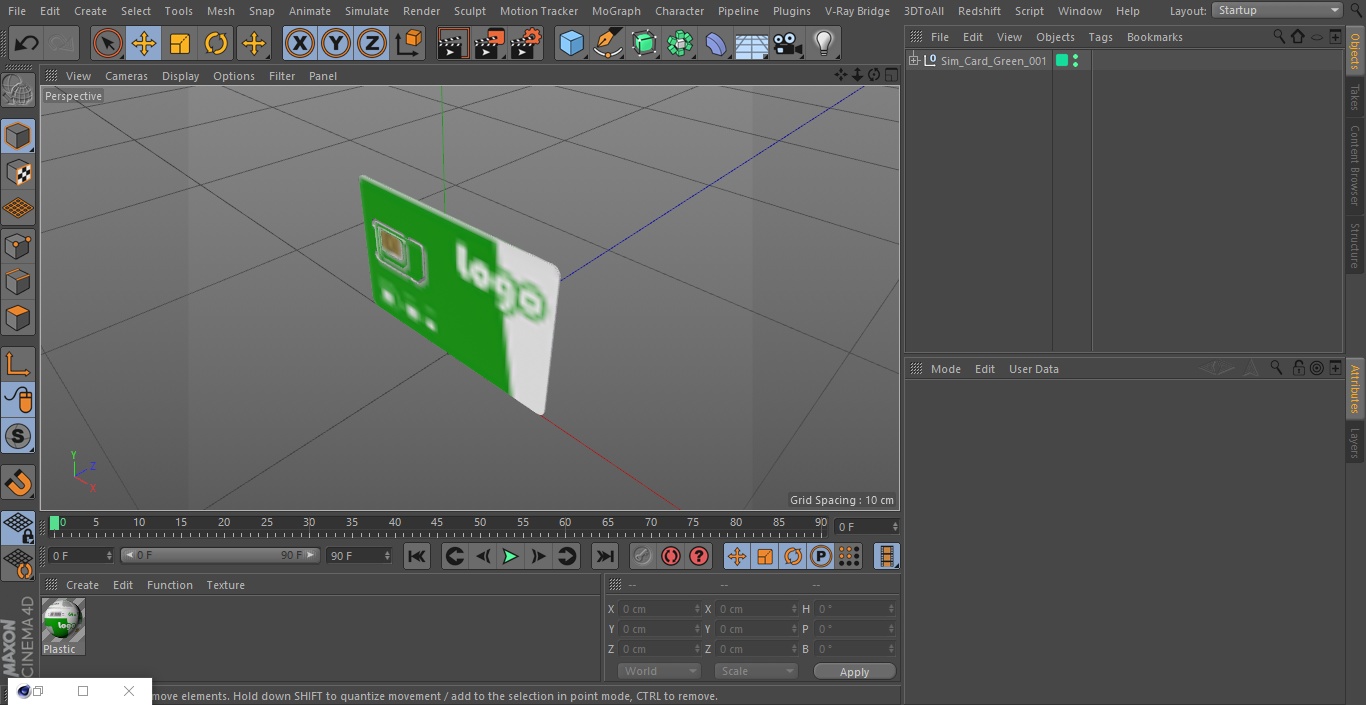Toggle Position keyframe recording icon
The width and height of the screenshot is (1366, 705).
point(737,556)
